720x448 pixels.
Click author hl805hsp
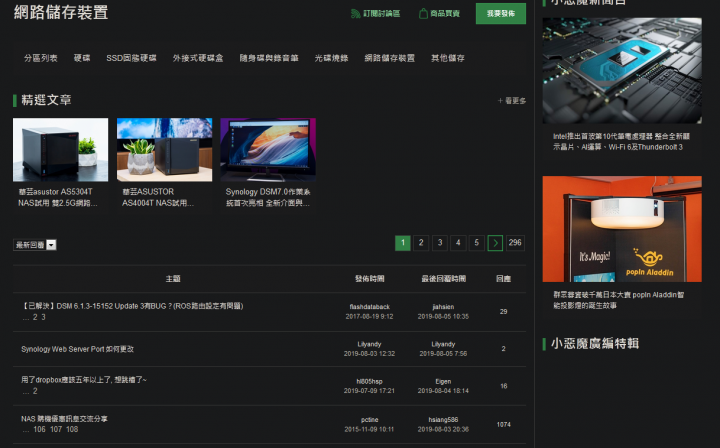tap(369, 381)
